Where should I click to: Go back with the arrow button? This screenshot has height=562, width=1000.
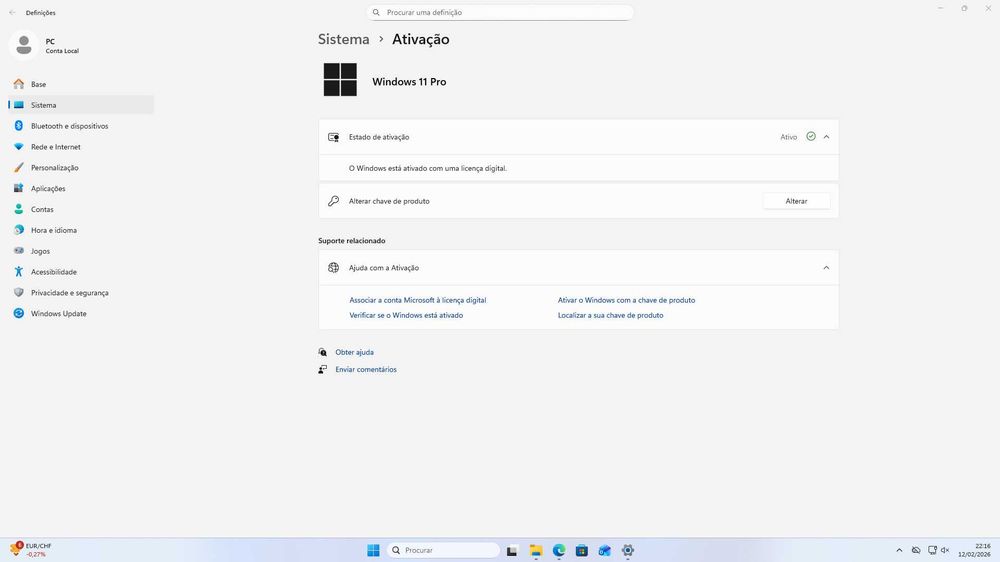(12, 12)
